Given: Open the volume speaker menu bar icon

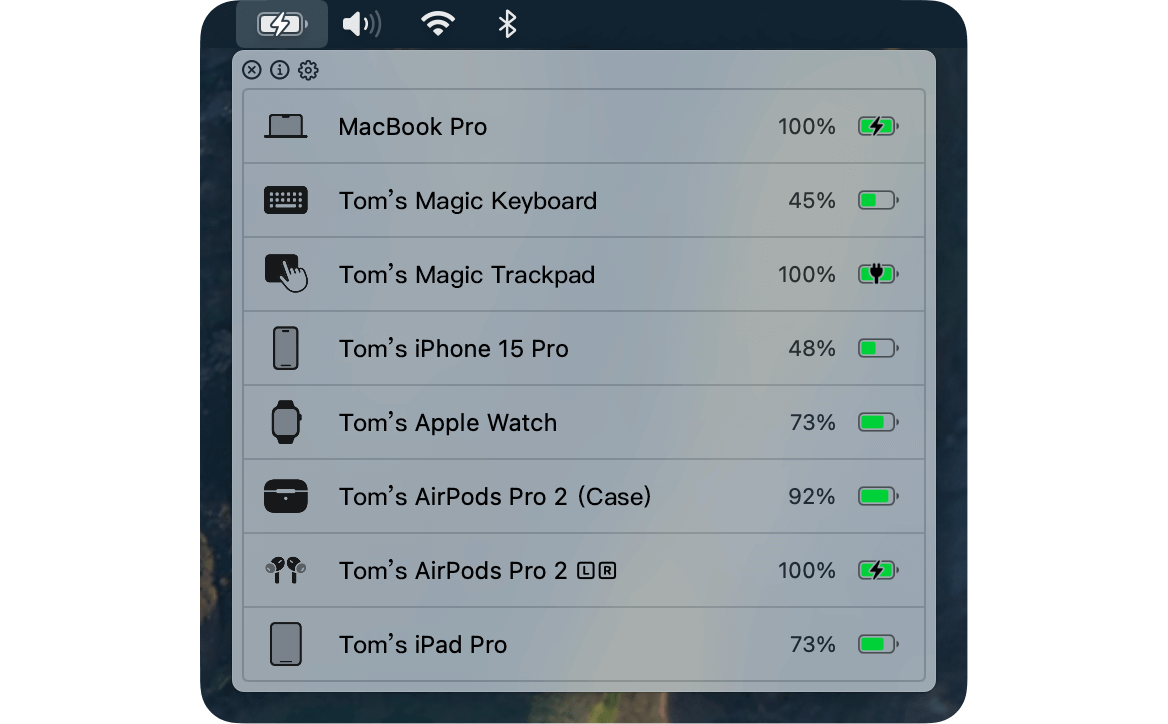Looking at the screenshot, I should (362, 24).
